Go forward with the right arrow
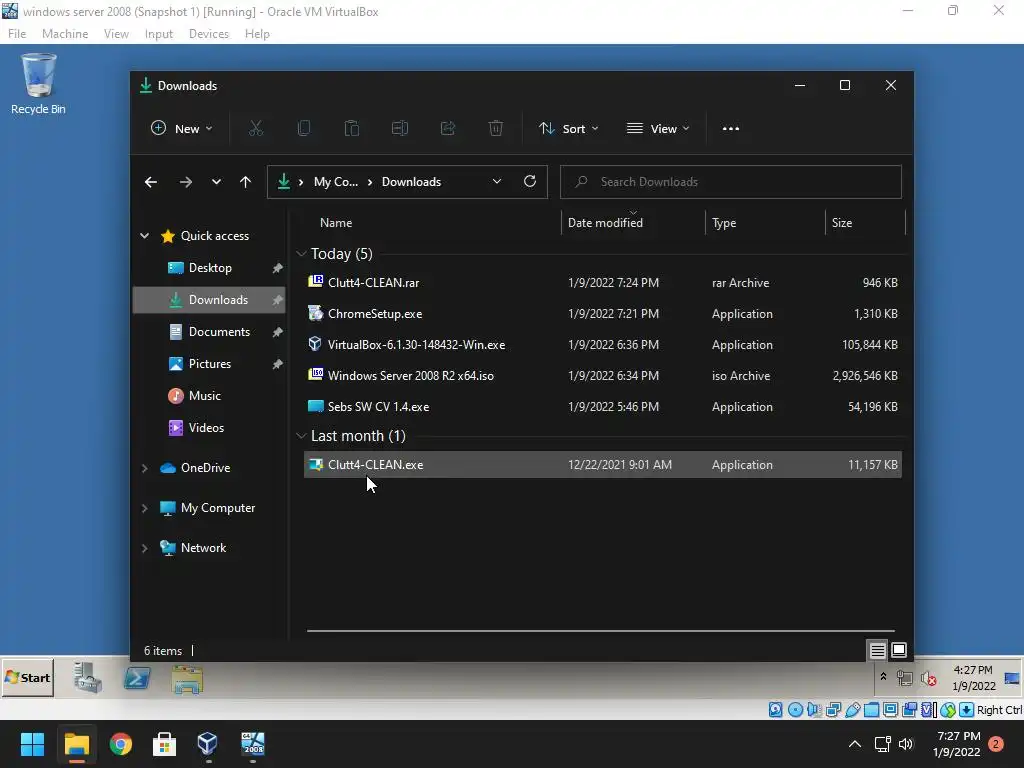 (x=185, y=182)
